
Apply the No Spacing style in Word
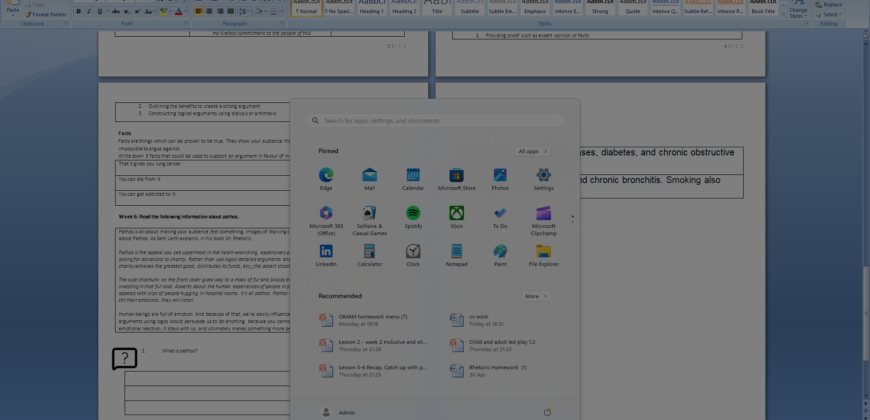pos(339,7)
